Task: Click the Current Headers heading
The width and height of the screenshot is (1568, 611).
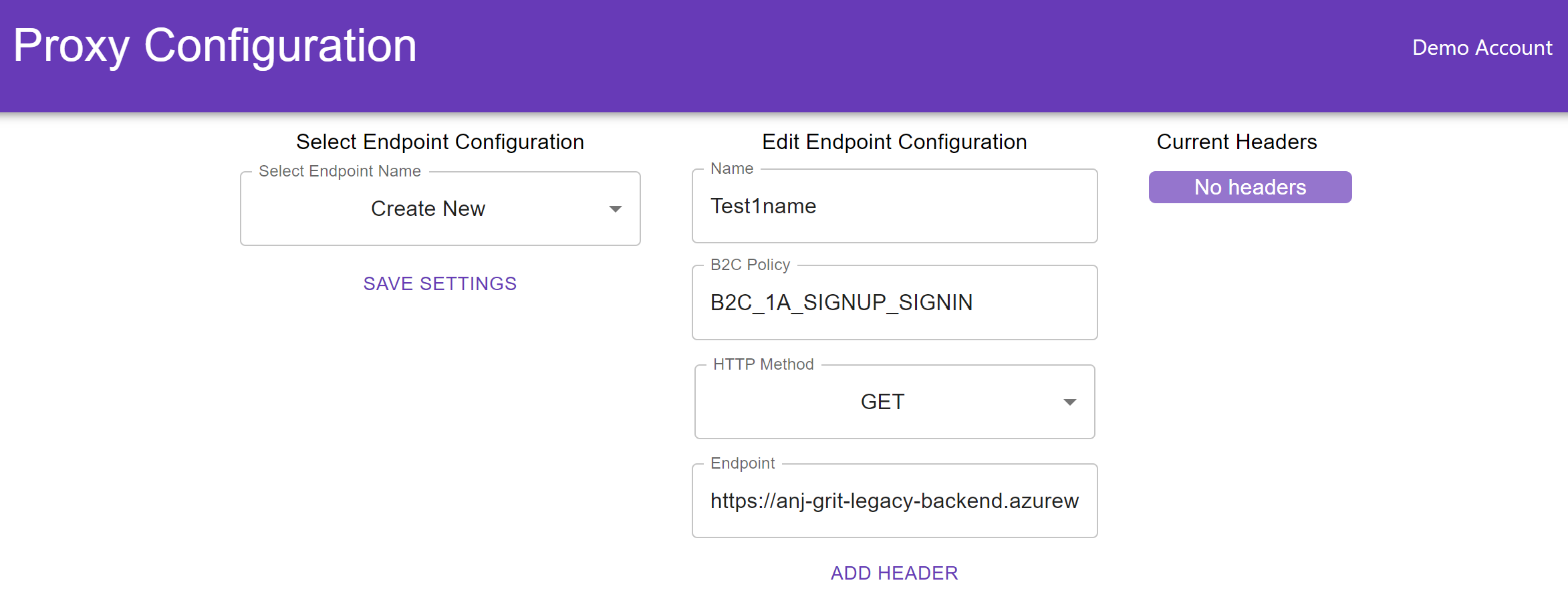Action: point(1236,142)
